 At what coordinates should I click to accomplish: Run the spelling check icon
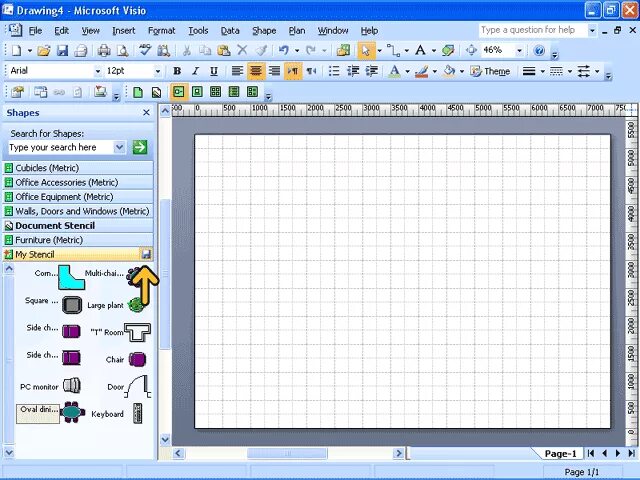[x=144, y=51]
